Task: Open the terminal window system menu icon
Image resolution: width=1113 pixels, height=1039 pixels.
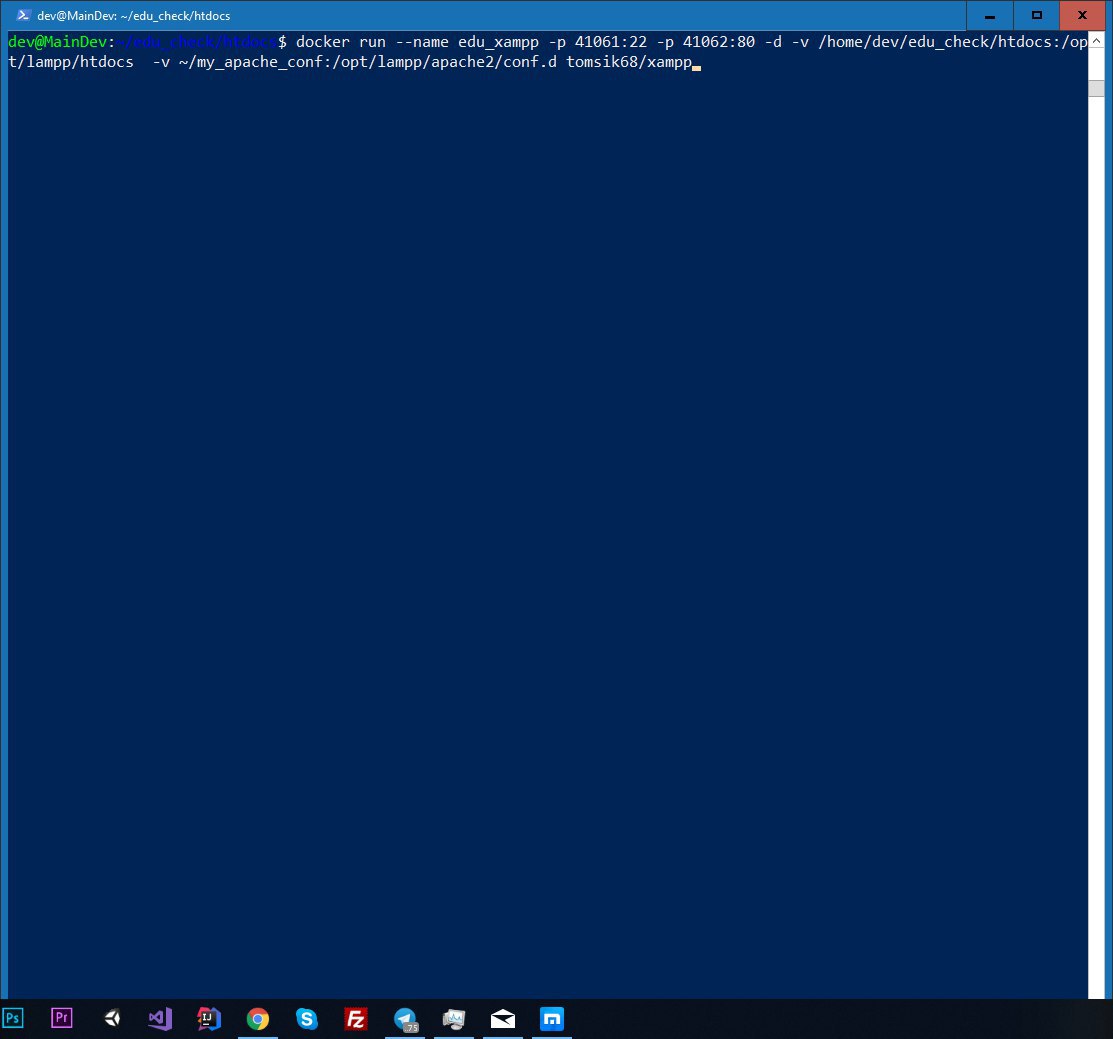Action: pyautogui.click(x=23, y=15)
